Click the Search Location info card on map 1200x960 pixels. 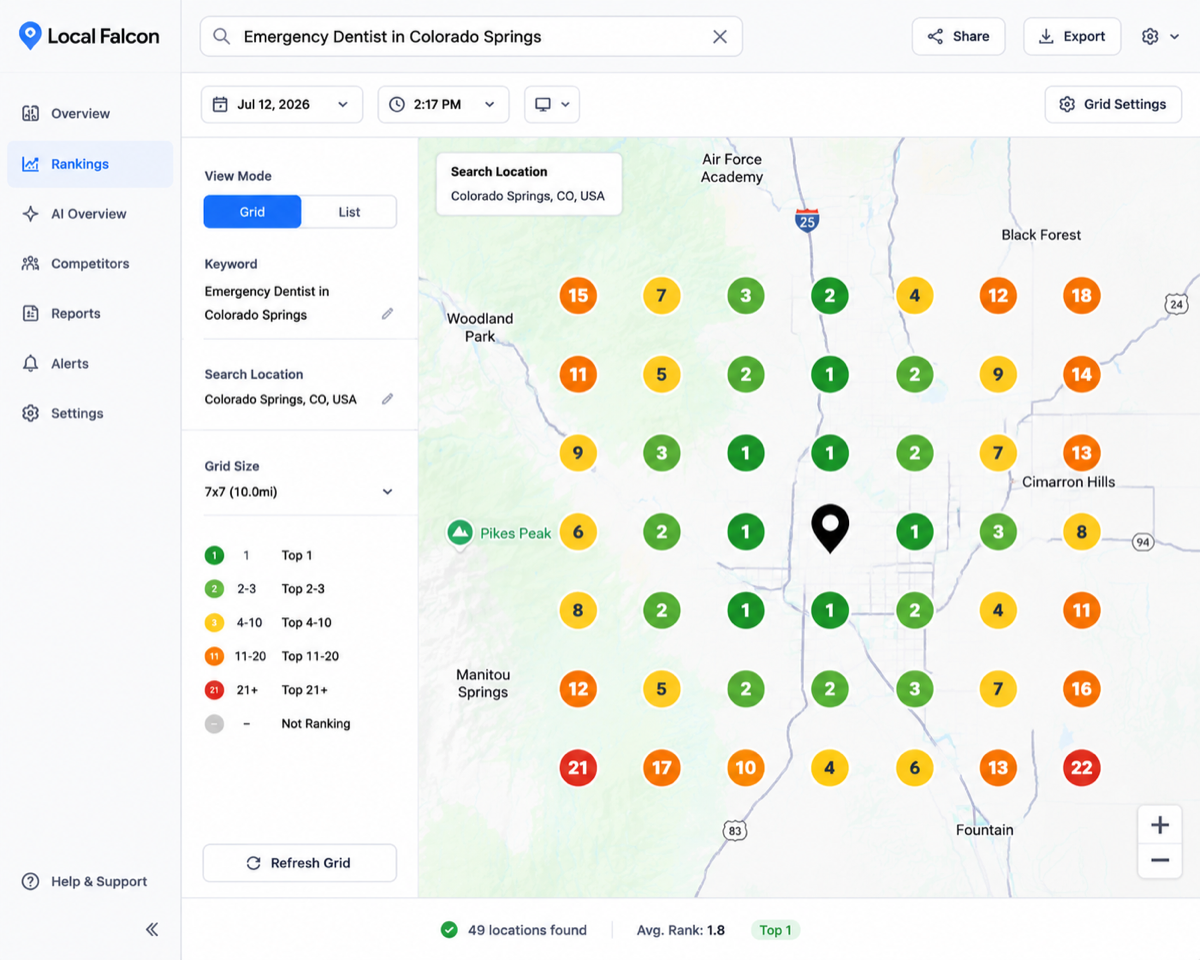[x=528, y=184]
